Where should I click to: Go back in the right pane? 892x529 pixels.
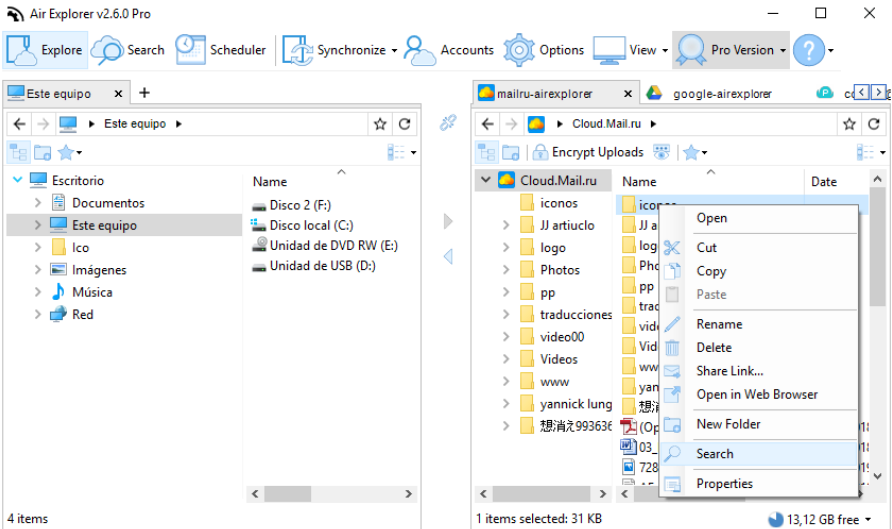pyautogui.click(x=488, y=123)
